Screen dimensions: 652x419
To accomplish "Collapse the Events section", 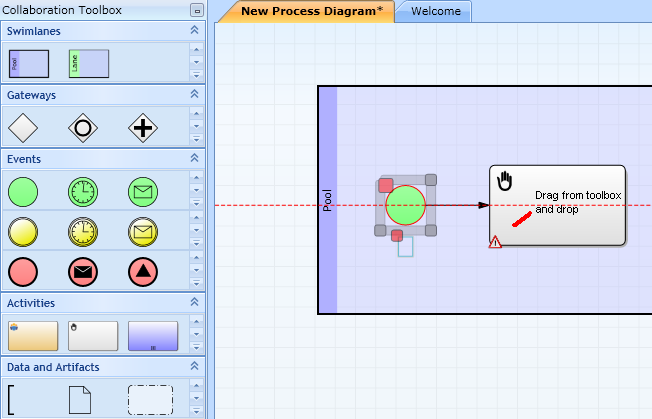I will (194, 158).
